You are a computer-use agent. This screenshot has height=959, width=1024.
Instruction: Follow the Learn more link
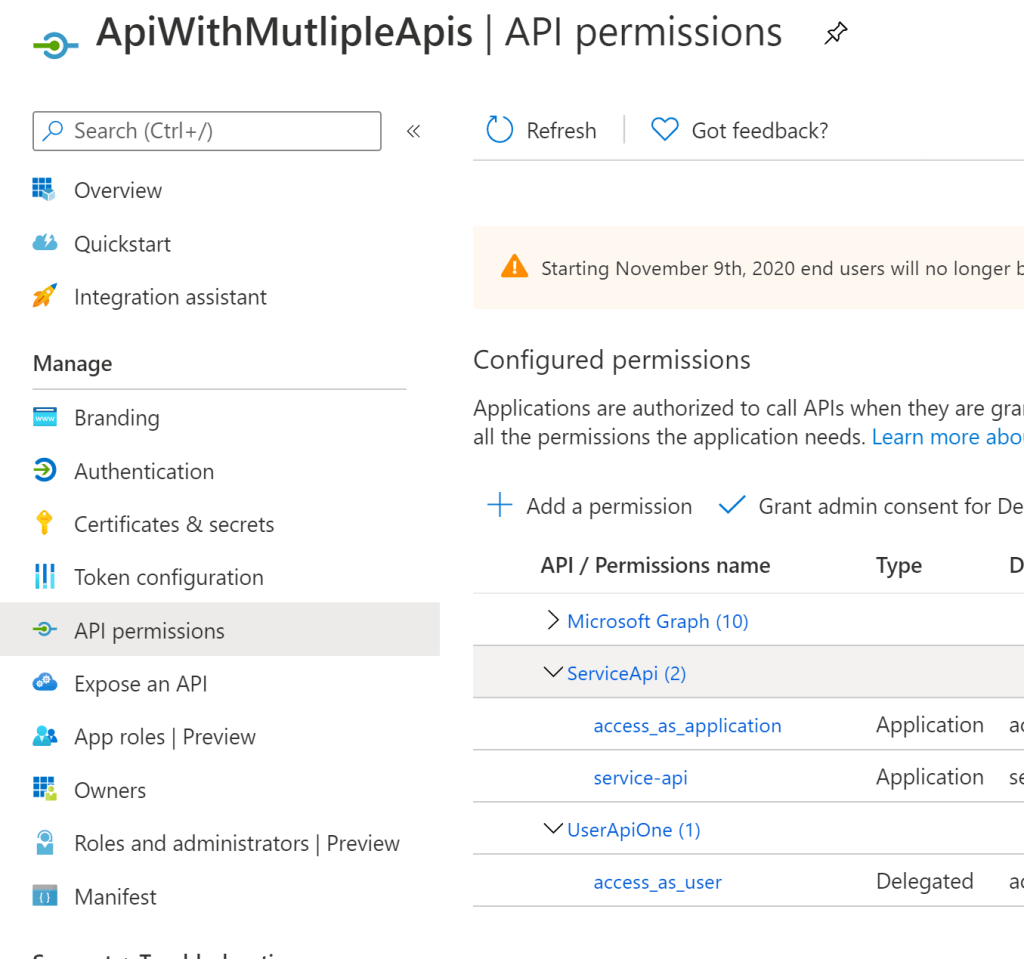click(948, 436)
